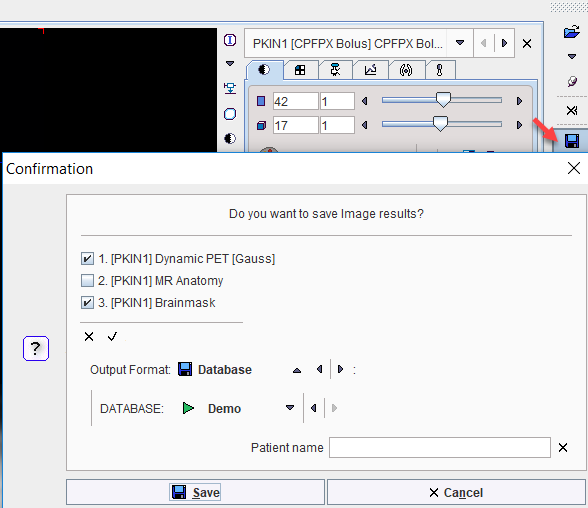Open the chart curve tab
The width and height of the screenshot is (588, 508).
pos(370,70)
